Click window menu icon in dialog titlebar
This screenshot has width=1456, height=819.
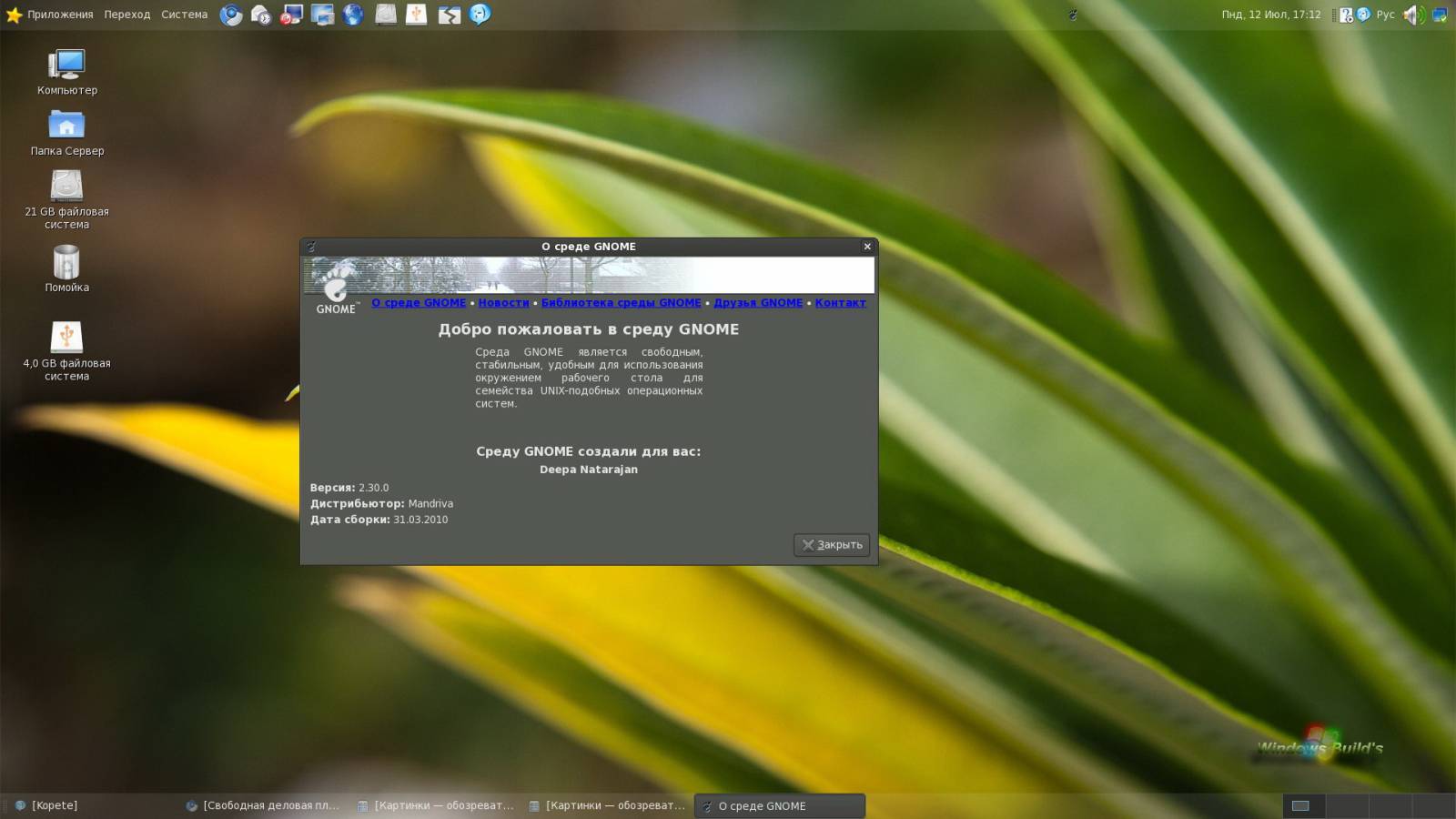(311, 247)
